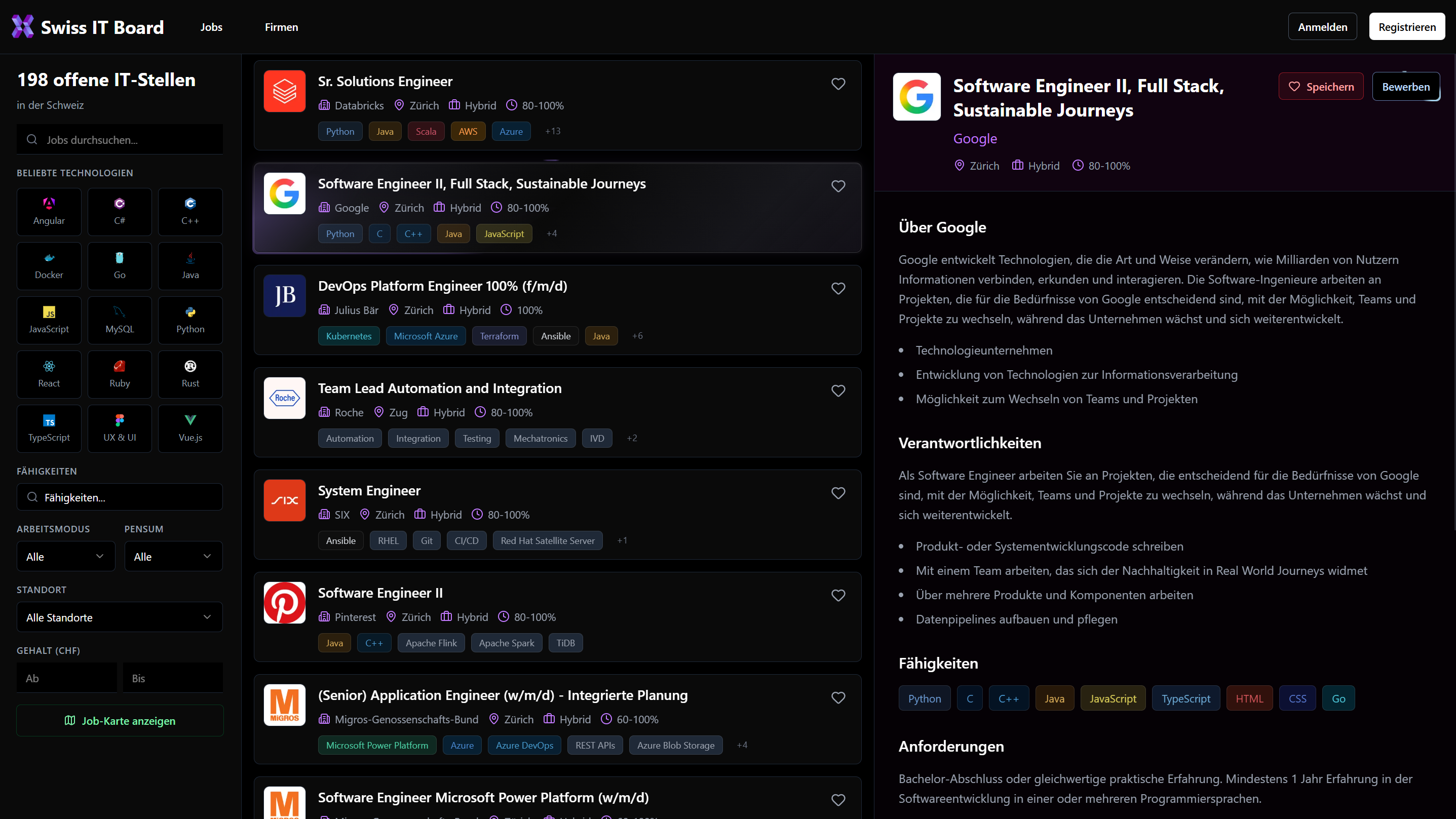Show the +2 more Roche tags
Image resolution: width=1456 pixels, height=819 pixels.
pyautogui.click(x=632, y=438)
